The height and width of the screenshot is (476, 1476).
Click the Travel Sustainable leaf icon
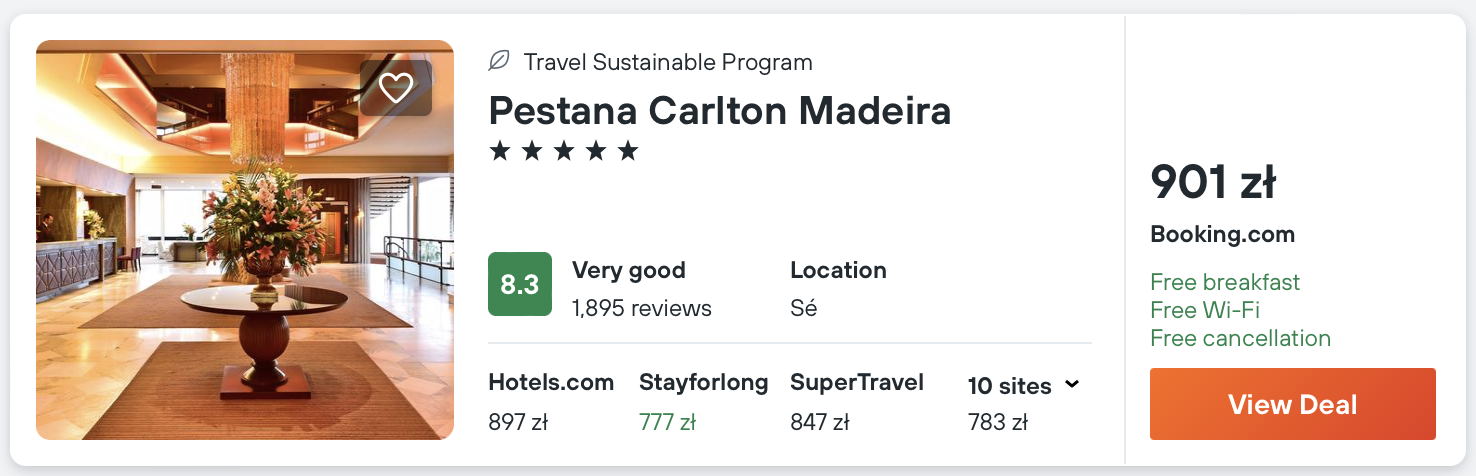(498, 62)
